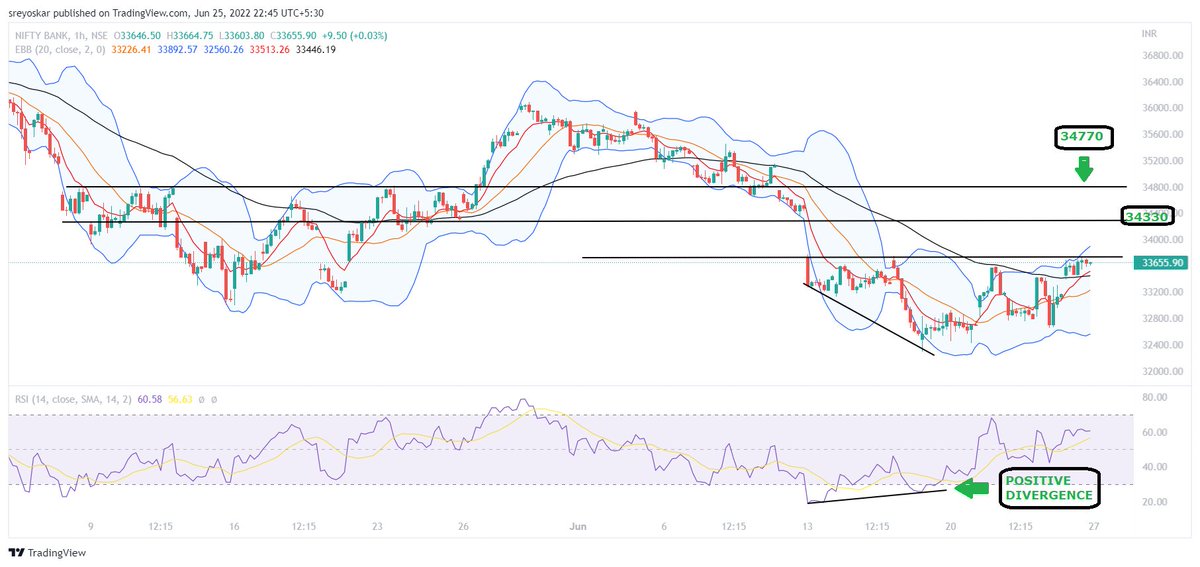Click the '9' date label on time axis

(x=92, y=524)
